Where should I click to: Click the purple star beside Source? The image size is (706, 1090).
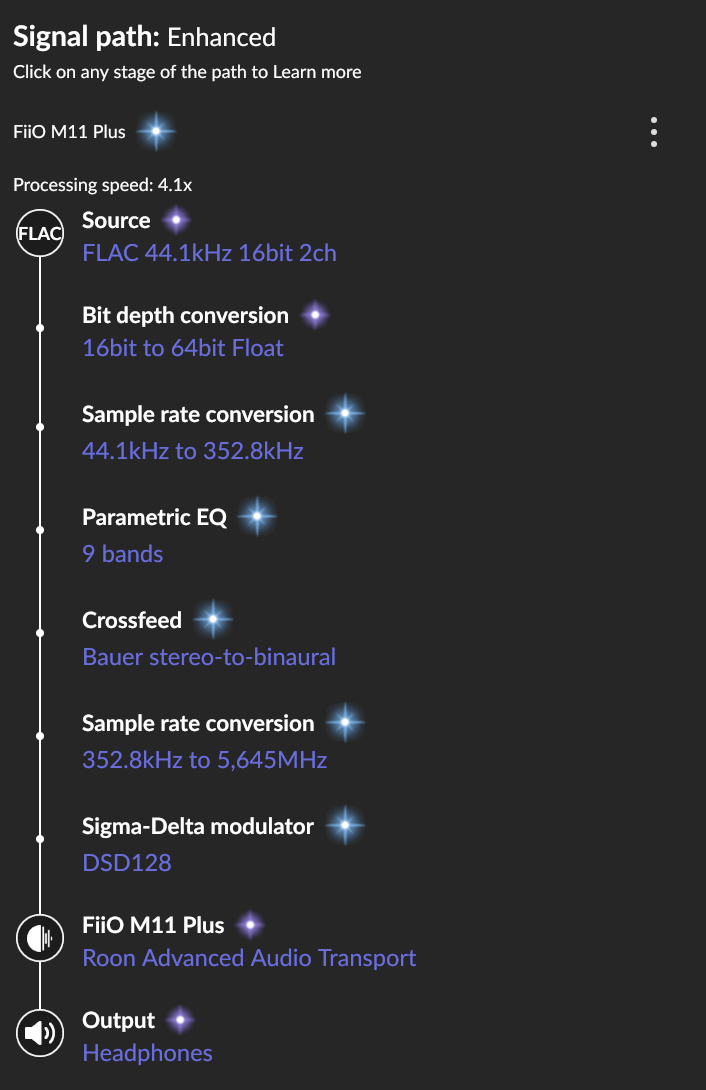[x=176, y=220]
